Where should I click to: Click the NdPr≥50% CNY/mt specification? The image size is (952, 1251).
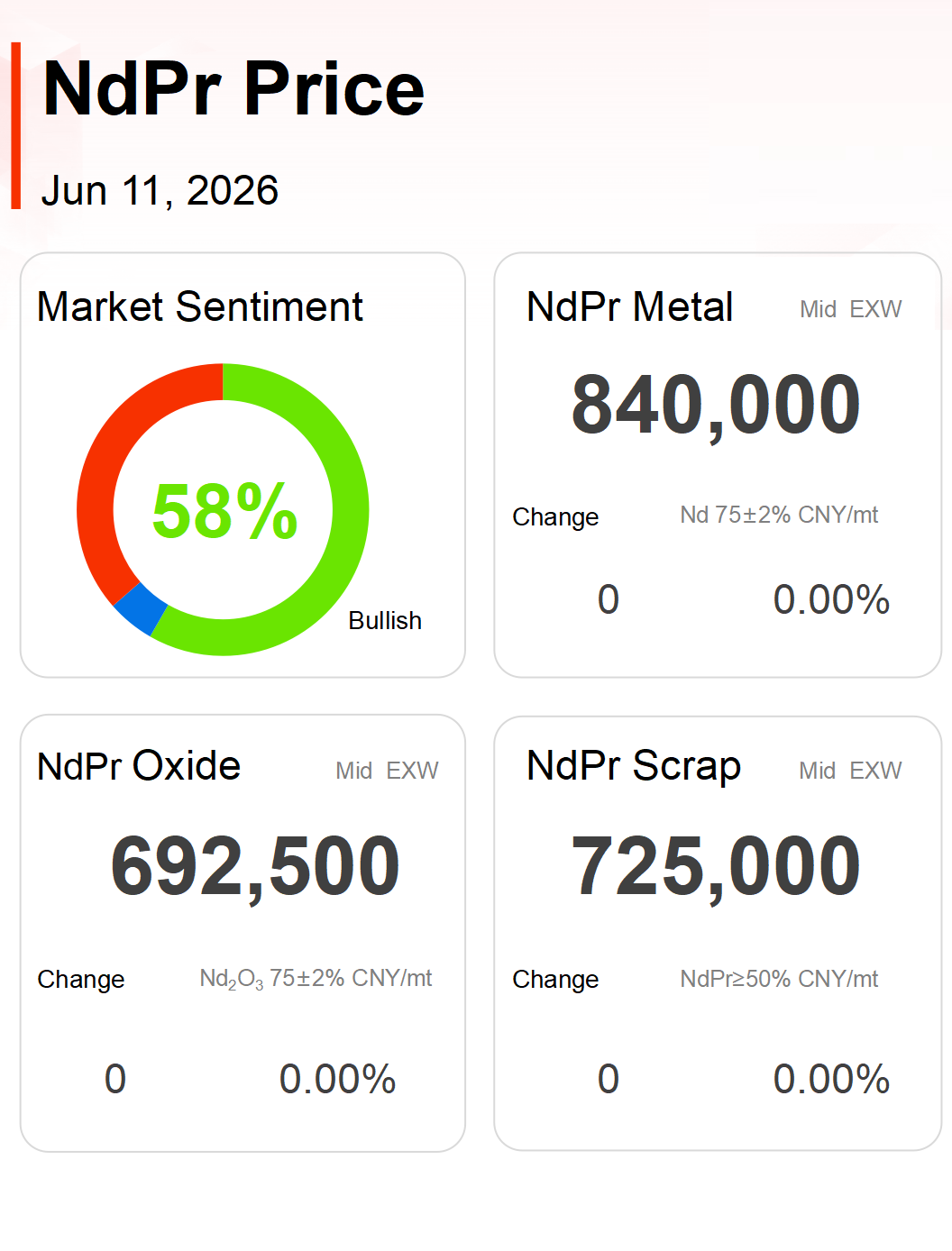point(779,979)
